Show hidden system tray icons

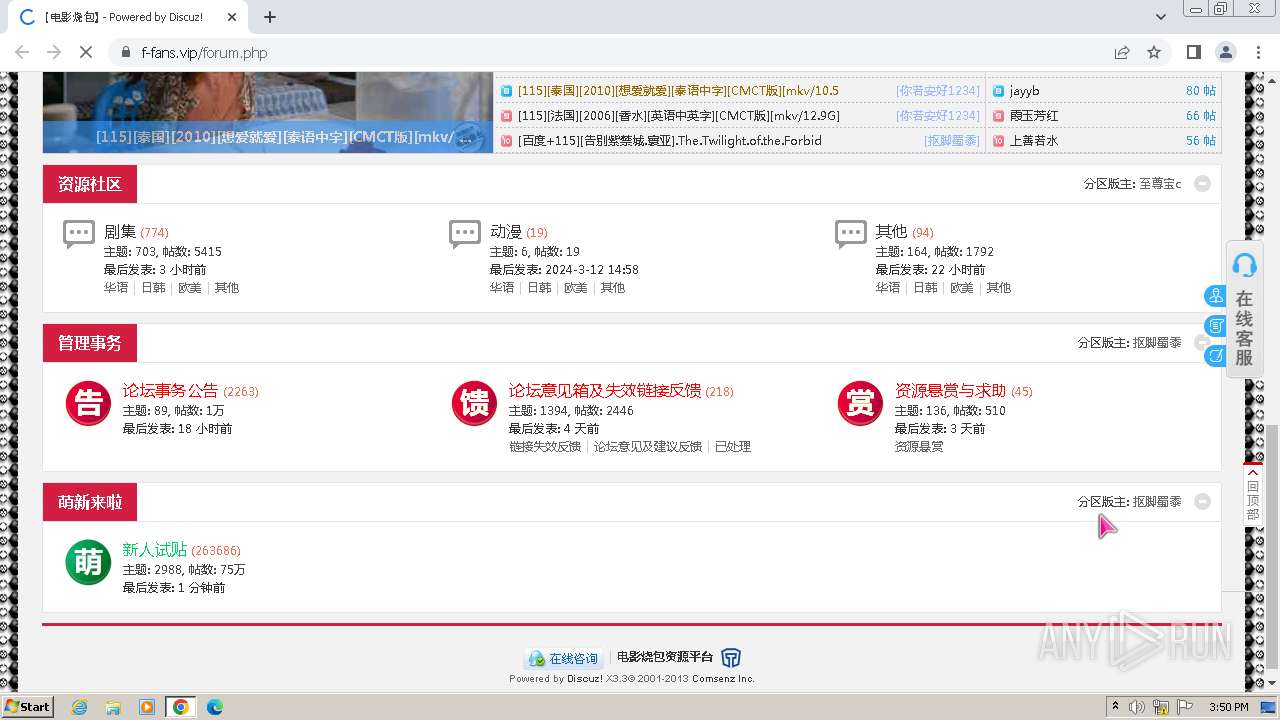tap(1115, 707)
